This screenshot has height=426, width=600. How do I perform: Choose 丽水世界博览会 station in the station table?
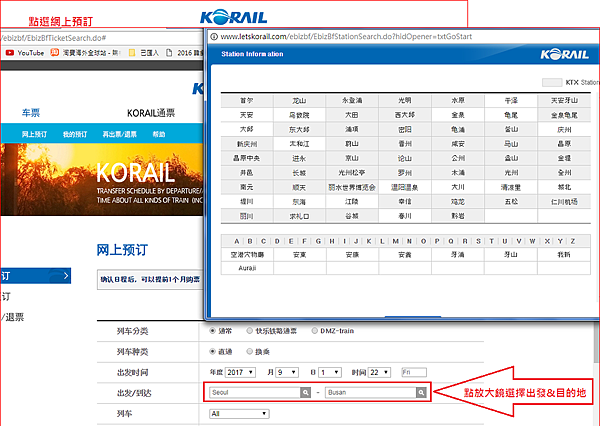[352, 187]
